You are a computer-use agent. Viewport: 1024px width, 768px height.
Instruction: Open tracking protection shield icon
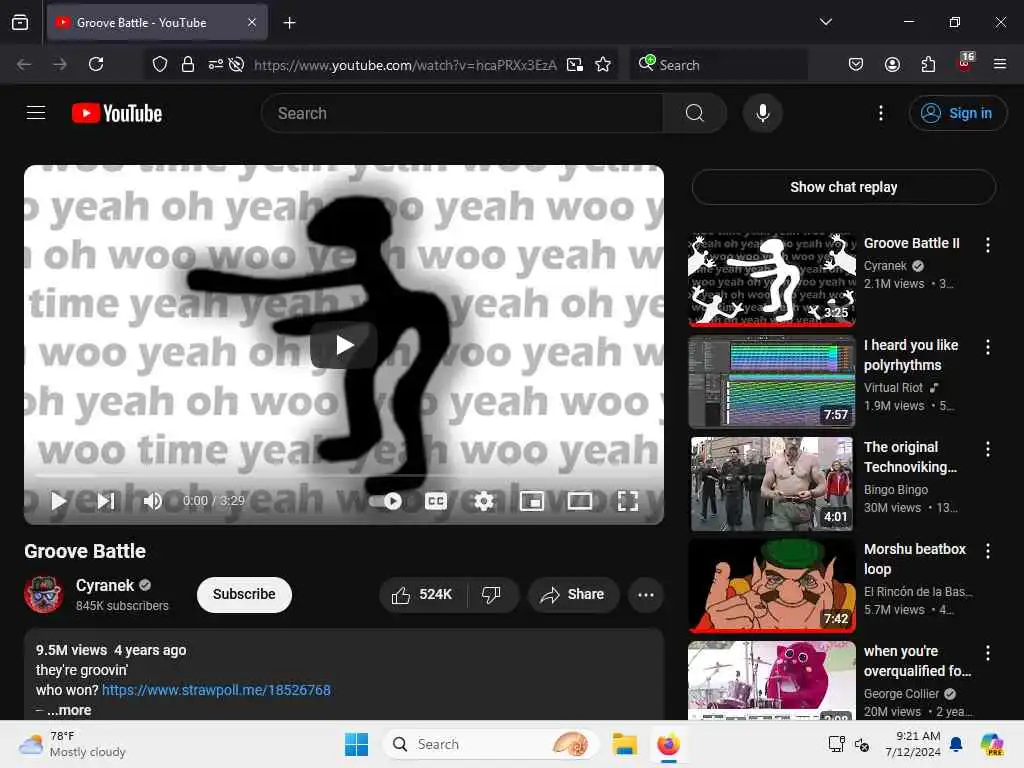tap(160, 64)
